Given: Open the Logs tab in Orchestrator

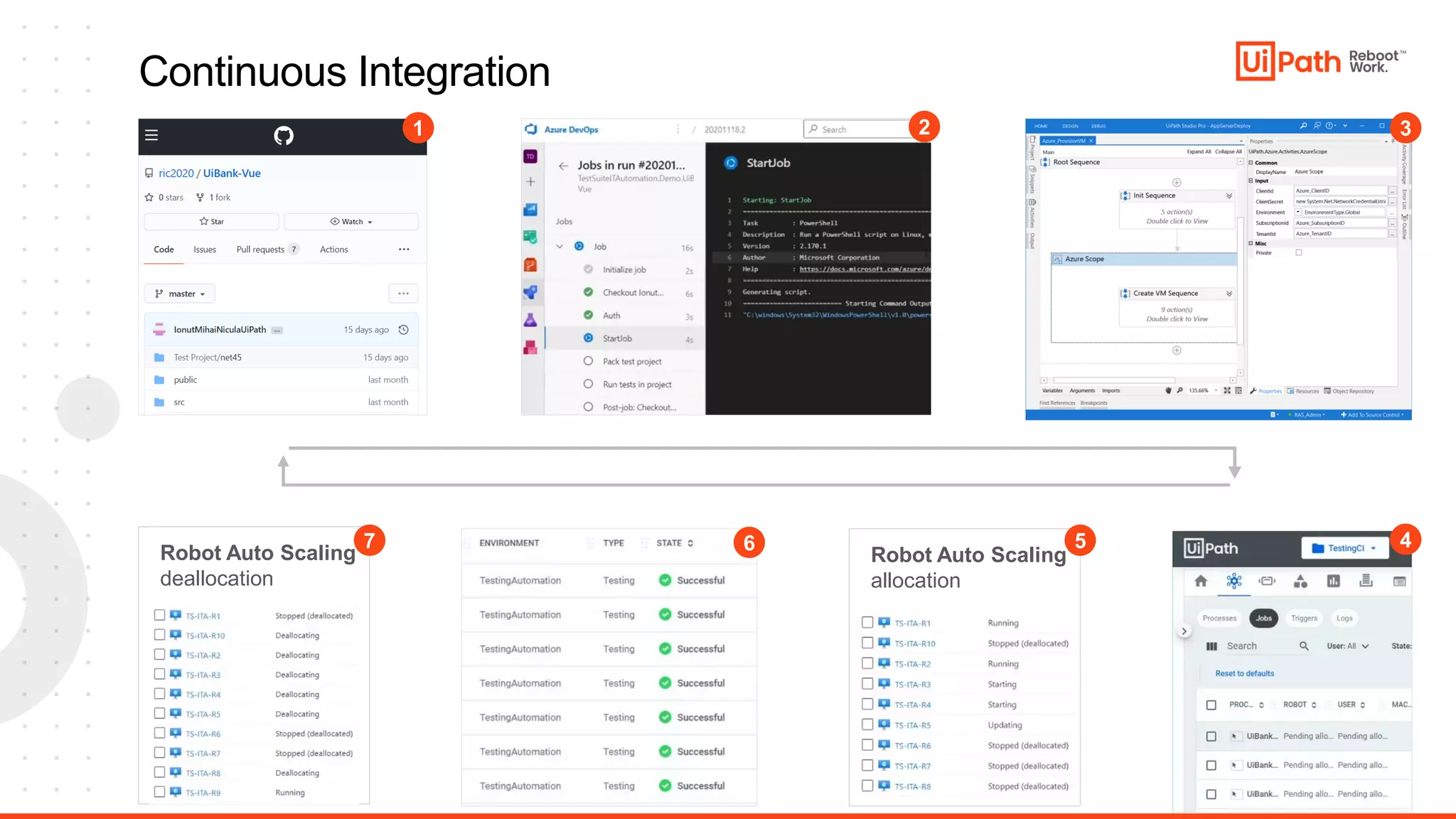Looking at the screenshot, I should 1344,619.
